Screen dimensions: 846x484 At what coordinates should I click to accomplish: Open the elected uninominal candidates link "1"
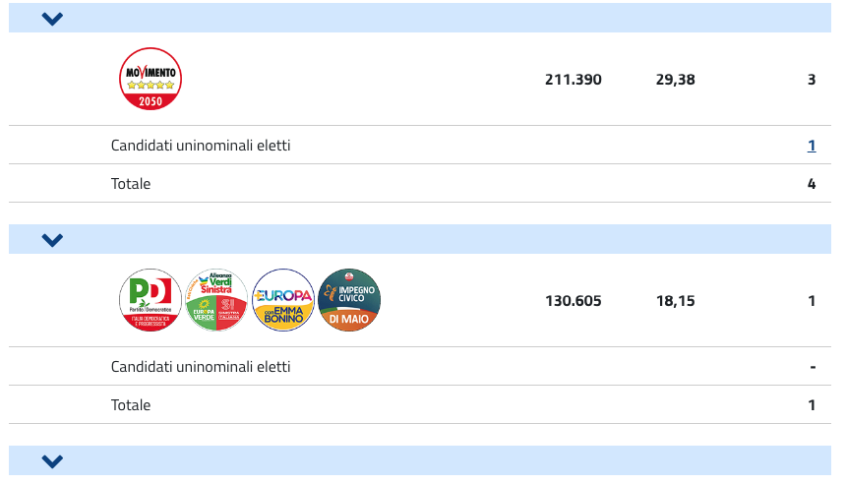point(811,146)
